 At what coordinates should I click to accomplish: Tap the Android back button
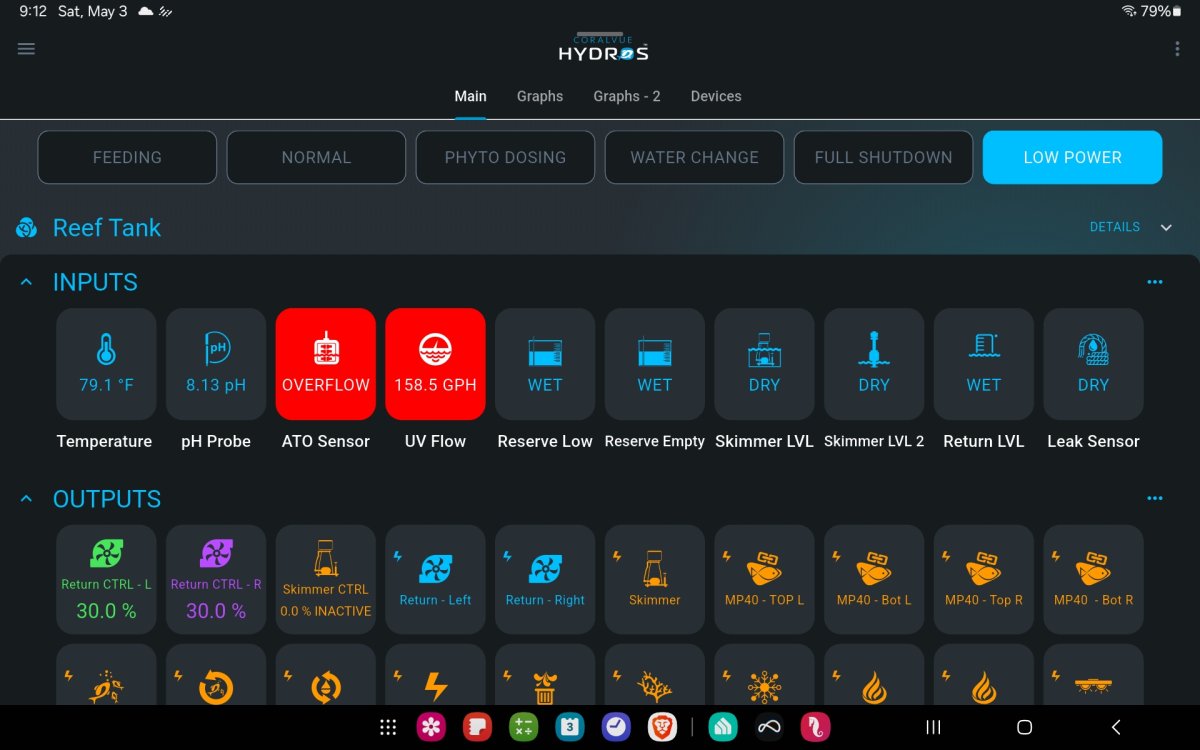point(1116,728)
